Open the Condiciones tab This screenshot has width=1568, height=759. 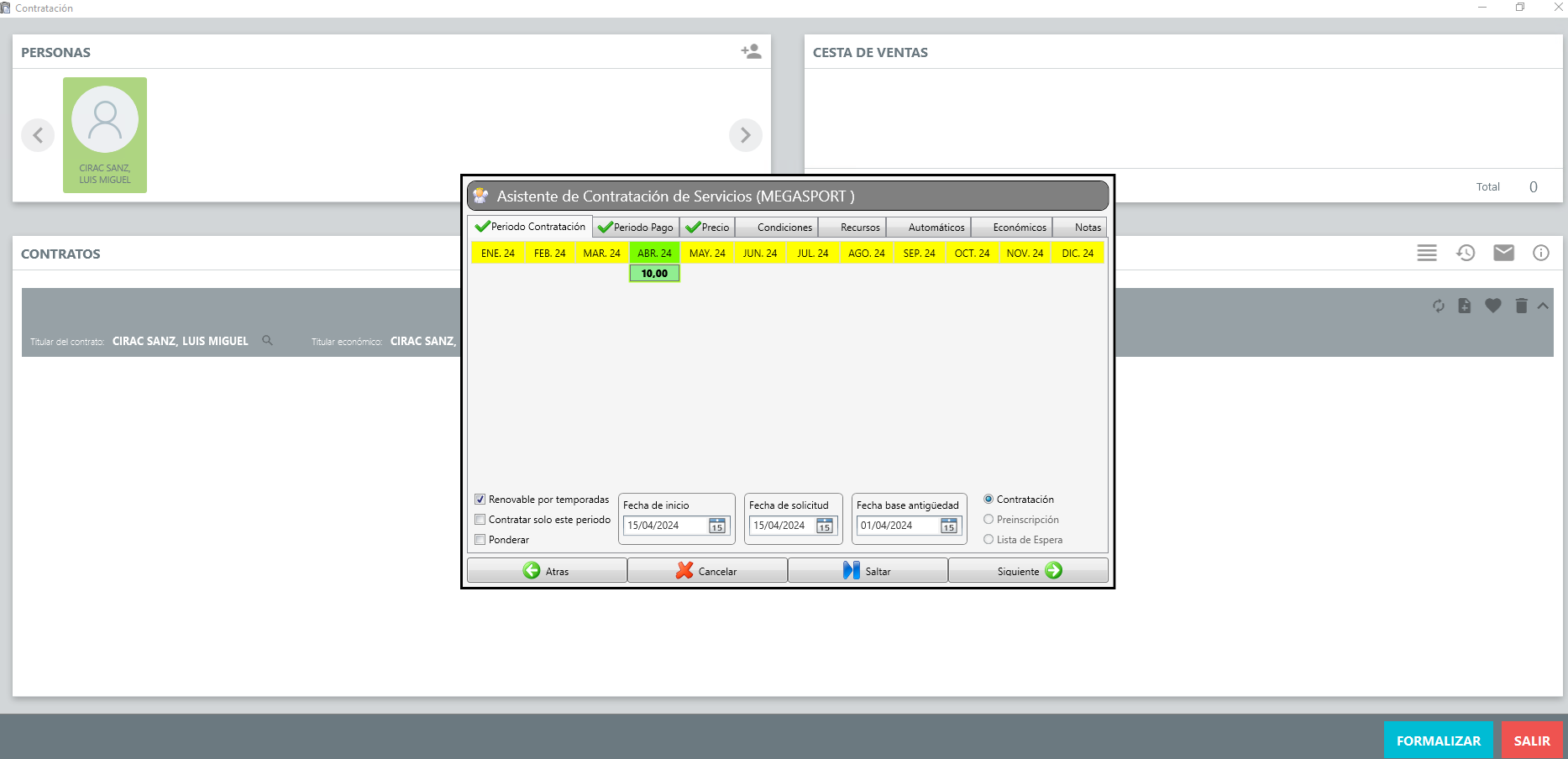pyautogui.click(x=777, y=228)
